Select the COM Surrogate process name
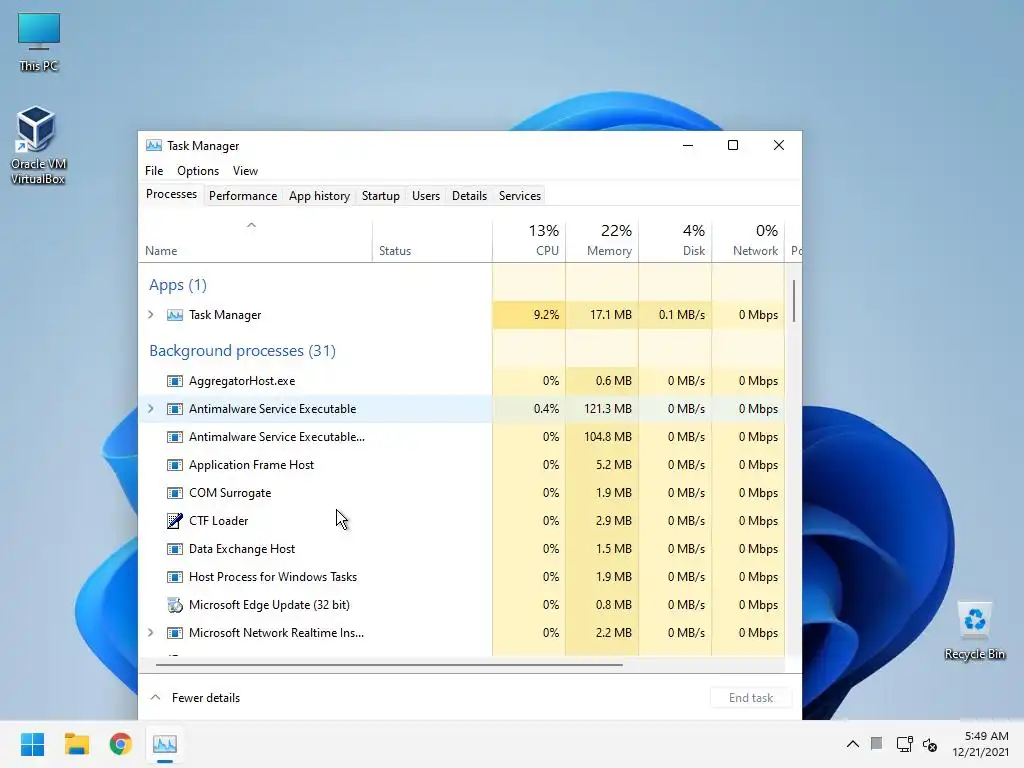The width and height of the screenshot is (1024, 768). point(230,493)
